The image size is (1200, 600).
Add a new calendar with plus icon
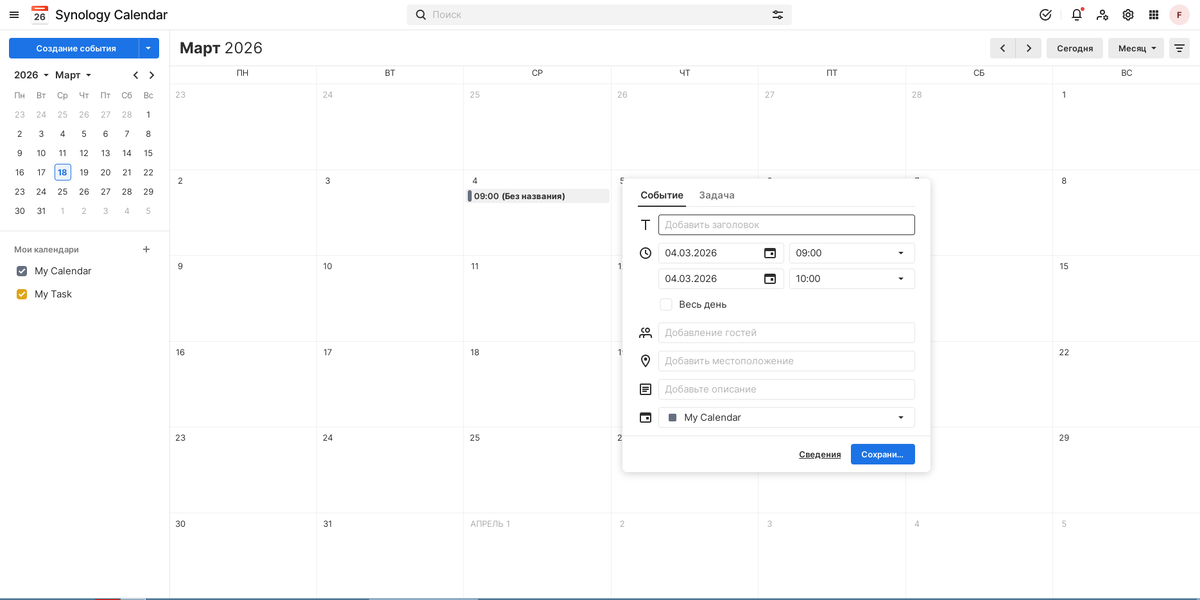(x=146, y=249)
